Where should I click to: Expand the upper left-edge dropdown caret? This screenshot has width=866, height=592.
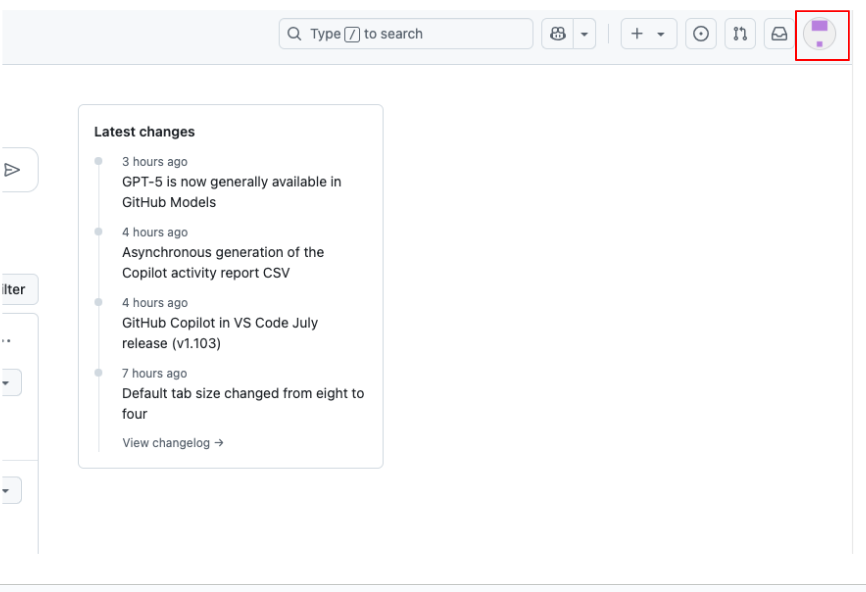point(6,383)
